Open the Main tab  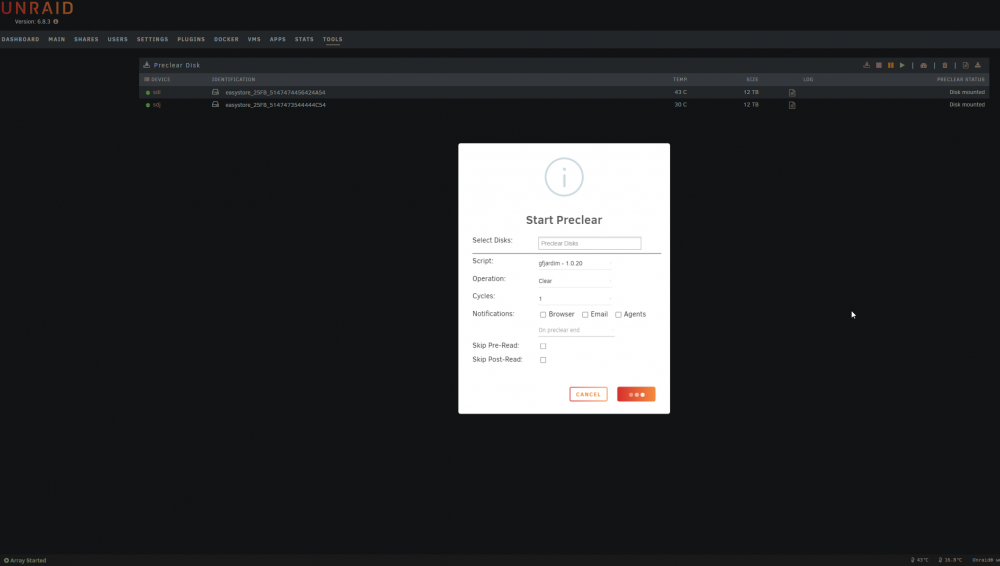pyautogui.click(x=57, y=39)
